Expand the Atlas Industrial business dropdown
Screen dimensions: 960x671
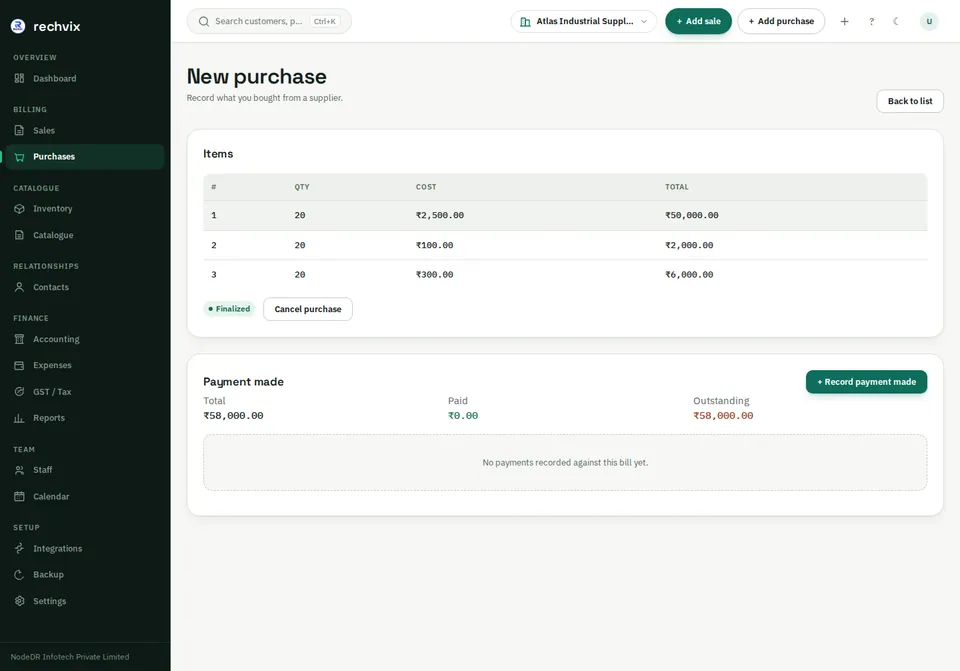point(583,21)
